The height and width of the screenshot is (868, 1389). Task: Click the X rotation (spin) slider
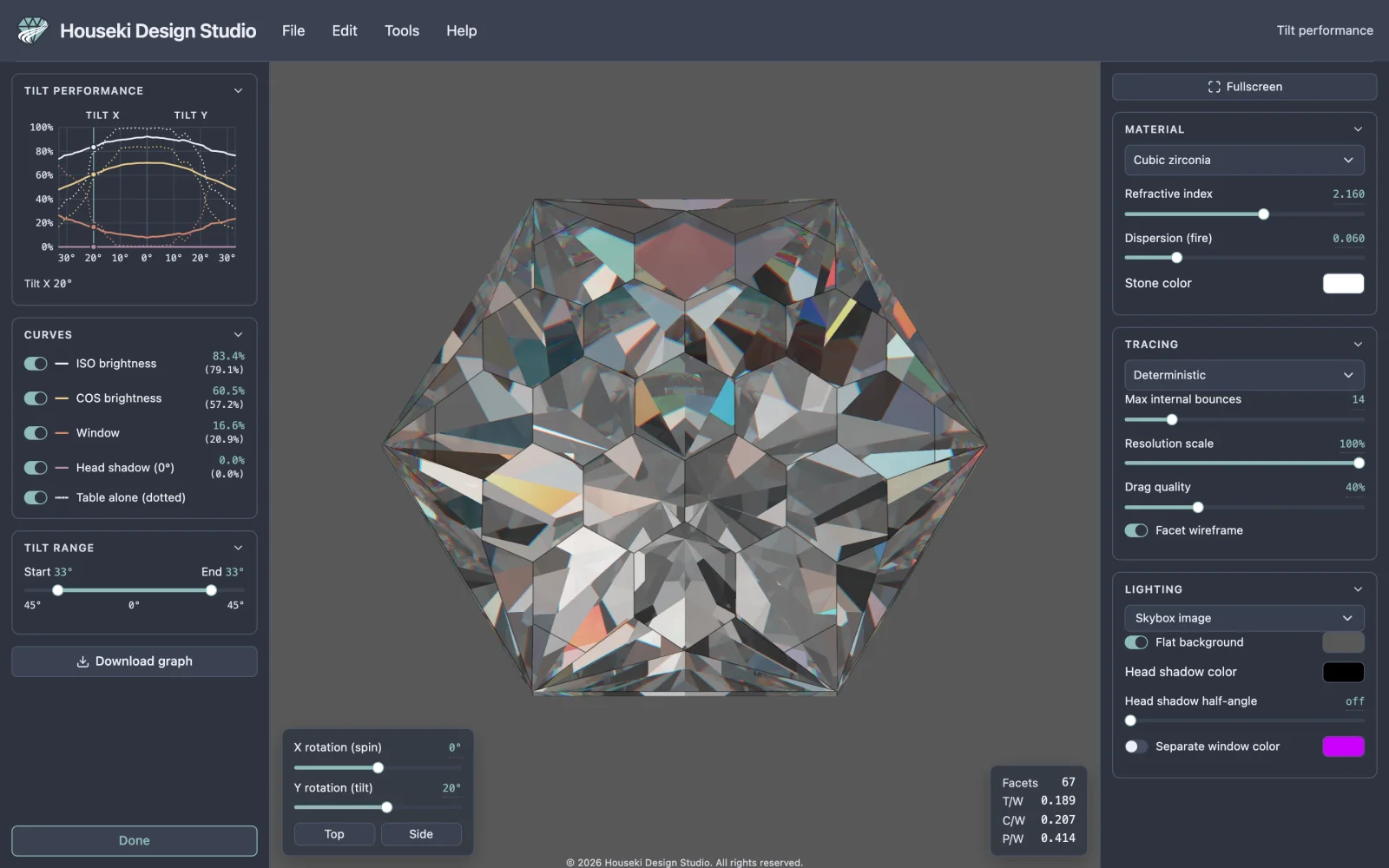[378, 767]
